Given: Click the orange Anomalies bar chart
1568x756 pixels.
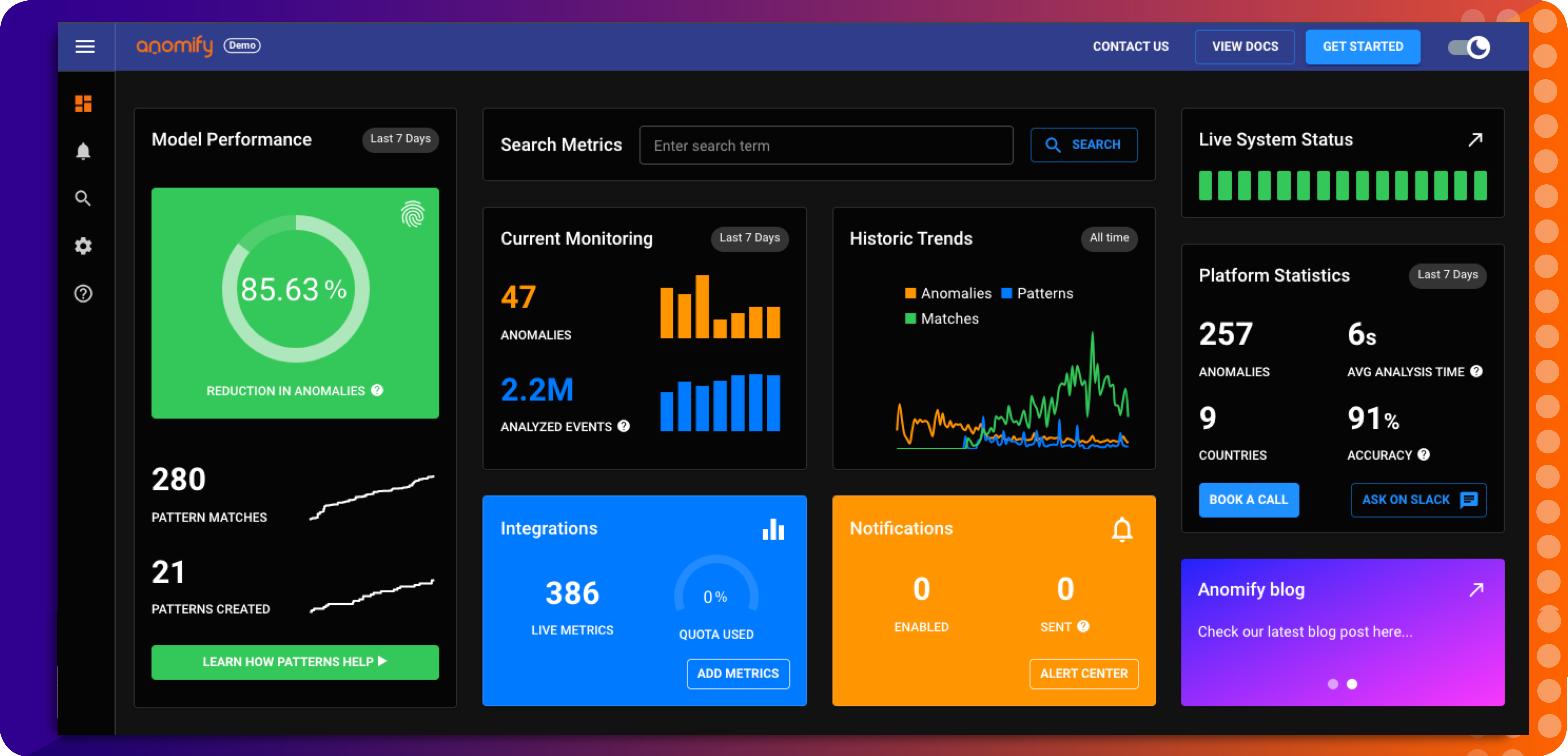Looking at the screenshot, I should point(720,306).
